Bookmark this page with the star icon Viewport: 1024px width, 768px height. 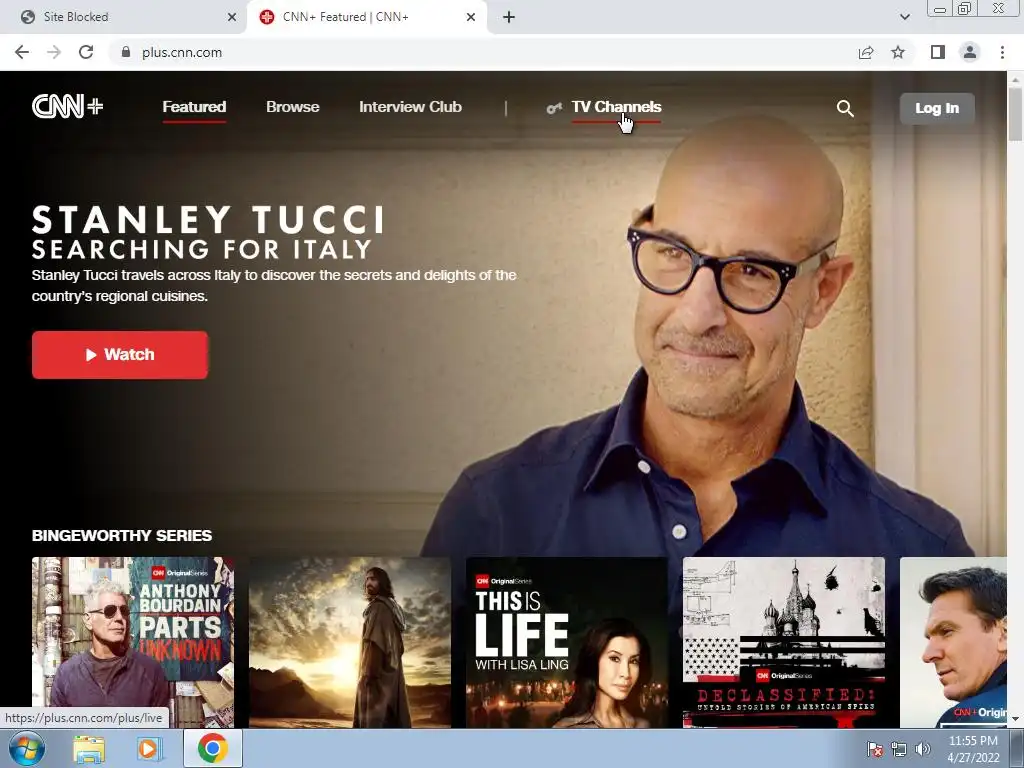point(898,52)
